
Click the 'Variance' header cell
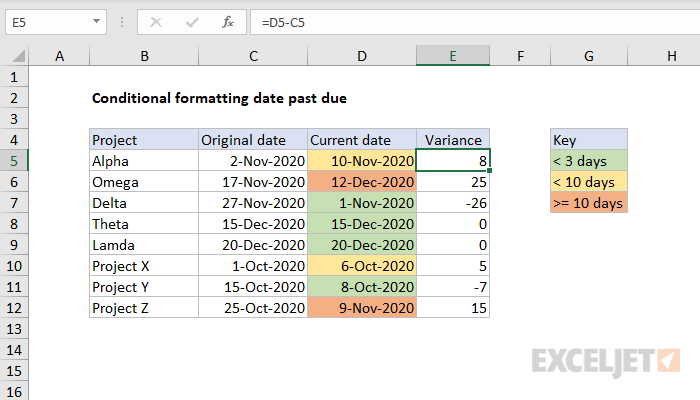click(453, 140)
